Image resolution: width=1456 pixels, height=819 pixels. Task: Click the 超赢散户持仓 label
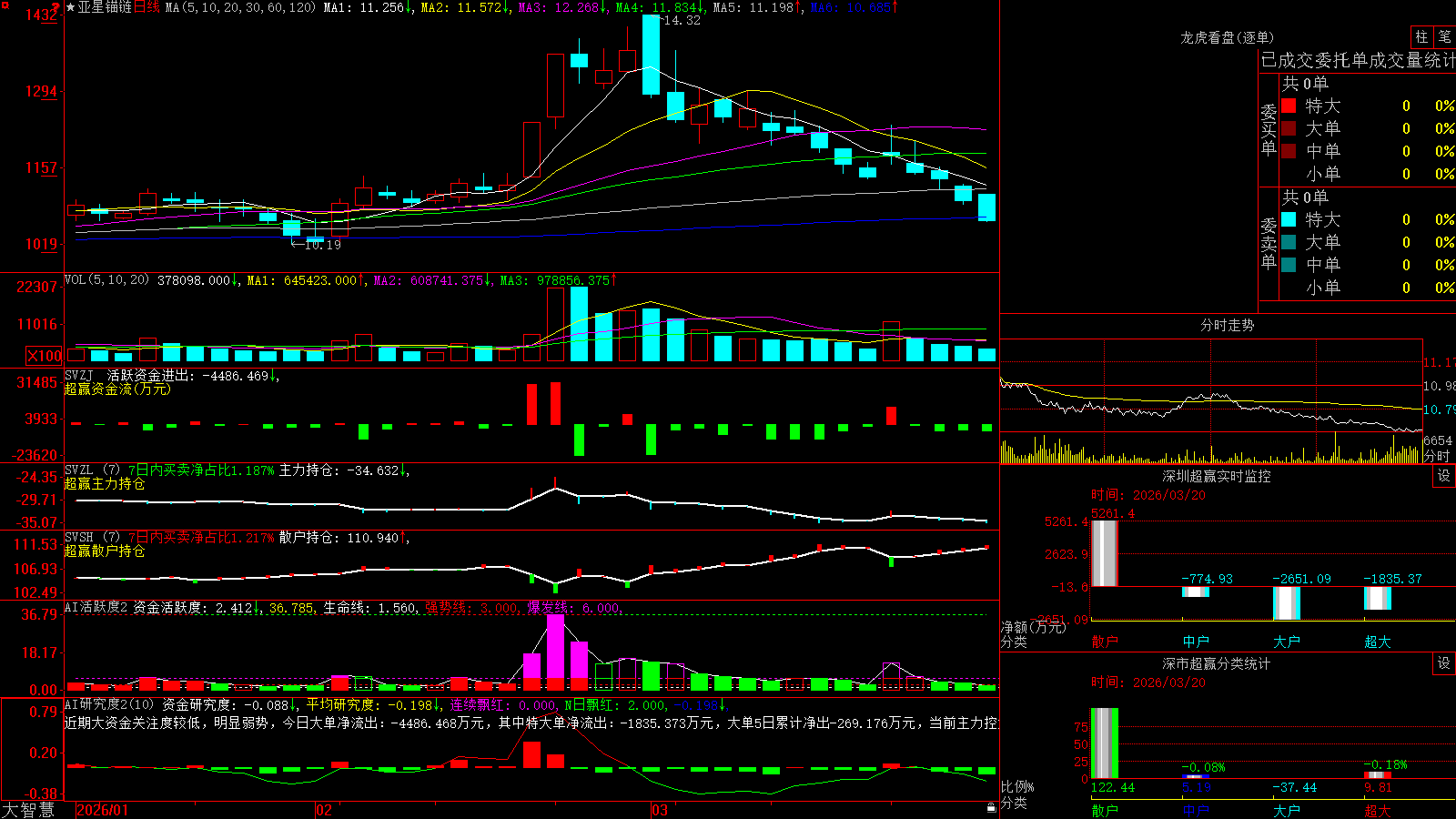click(105, 551)
